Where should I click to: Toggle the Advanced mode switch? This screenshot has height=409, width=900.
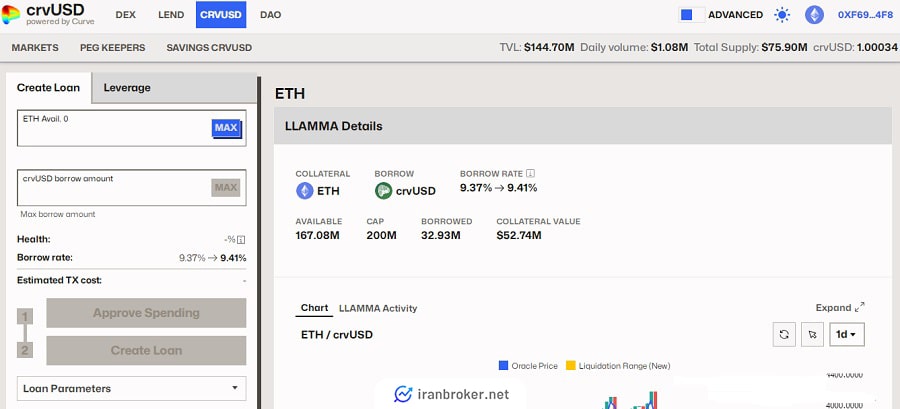tap(691, 15)
